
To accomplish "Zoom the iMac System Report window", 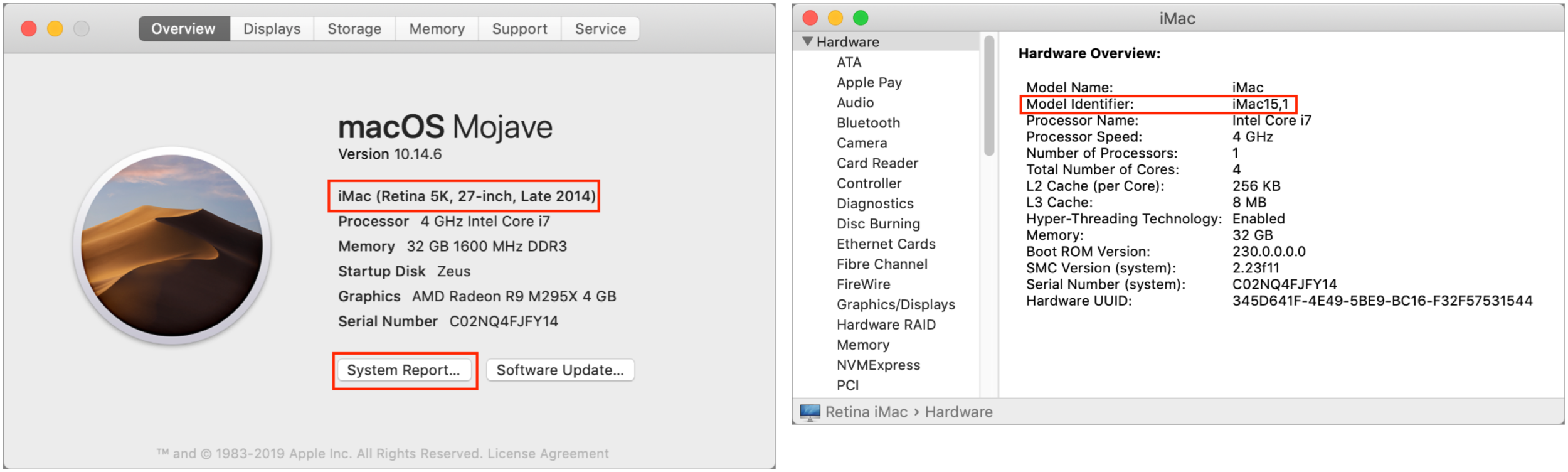I will pyautogui.click(x=861, y=18).
